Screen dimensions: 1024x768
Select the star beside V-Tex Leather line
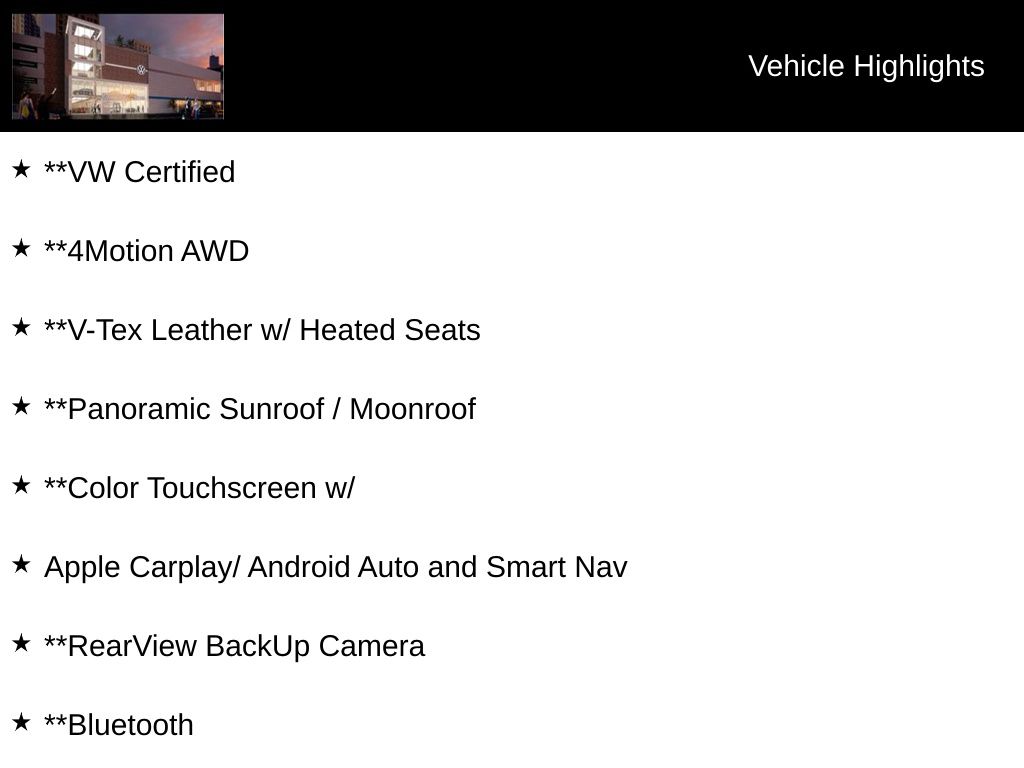[x=21, y=327]
